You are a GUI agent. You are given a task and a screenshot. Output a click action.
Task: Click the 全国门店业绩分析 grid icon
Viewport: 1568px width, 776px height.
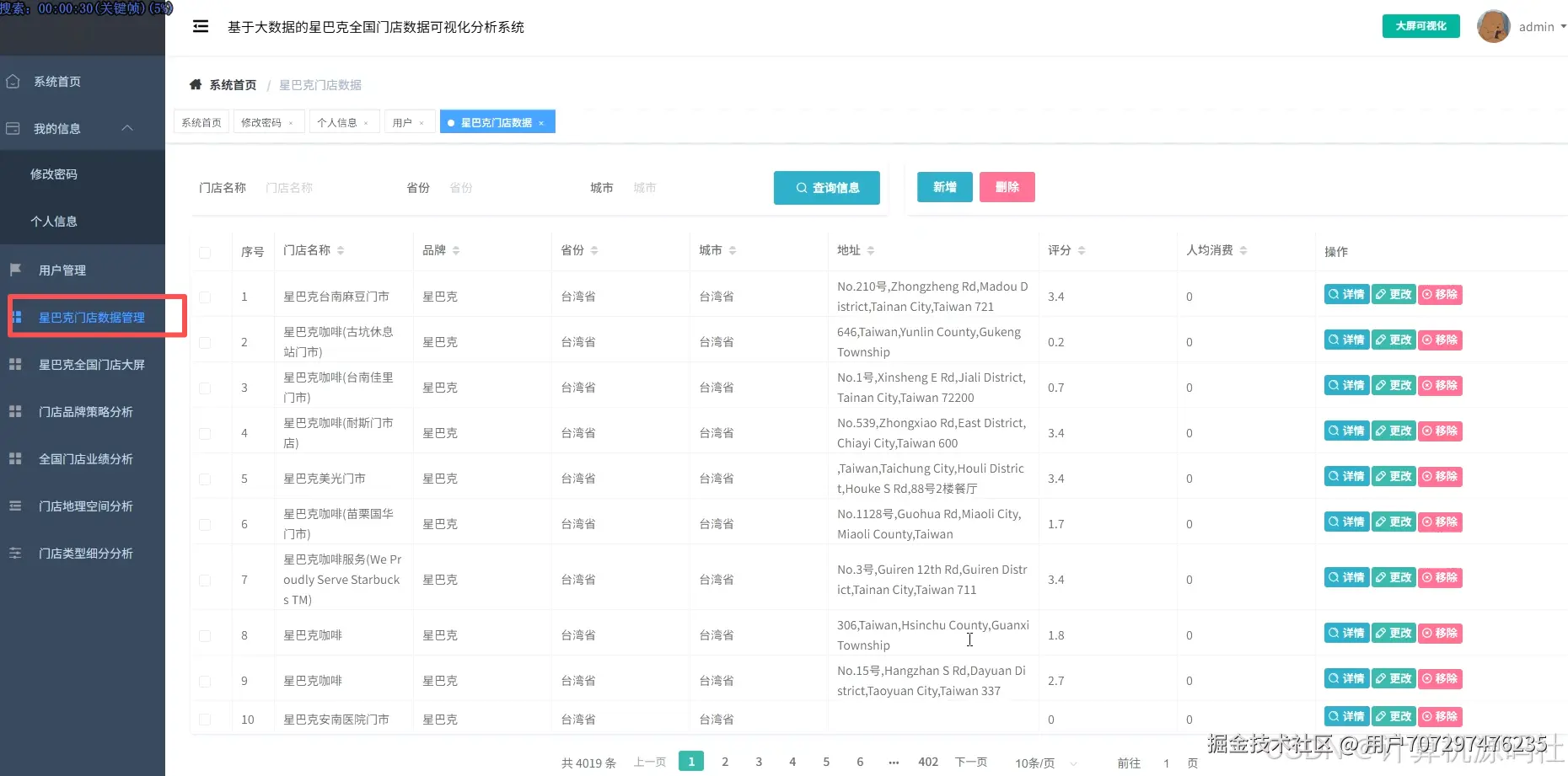[x=15, y=458]
